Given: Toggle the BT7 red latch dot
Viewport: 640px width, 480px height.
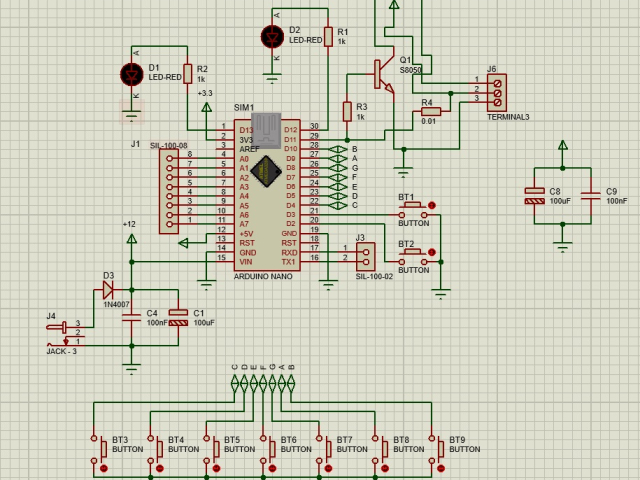Looking at the screenshot, I should (329, 468).
